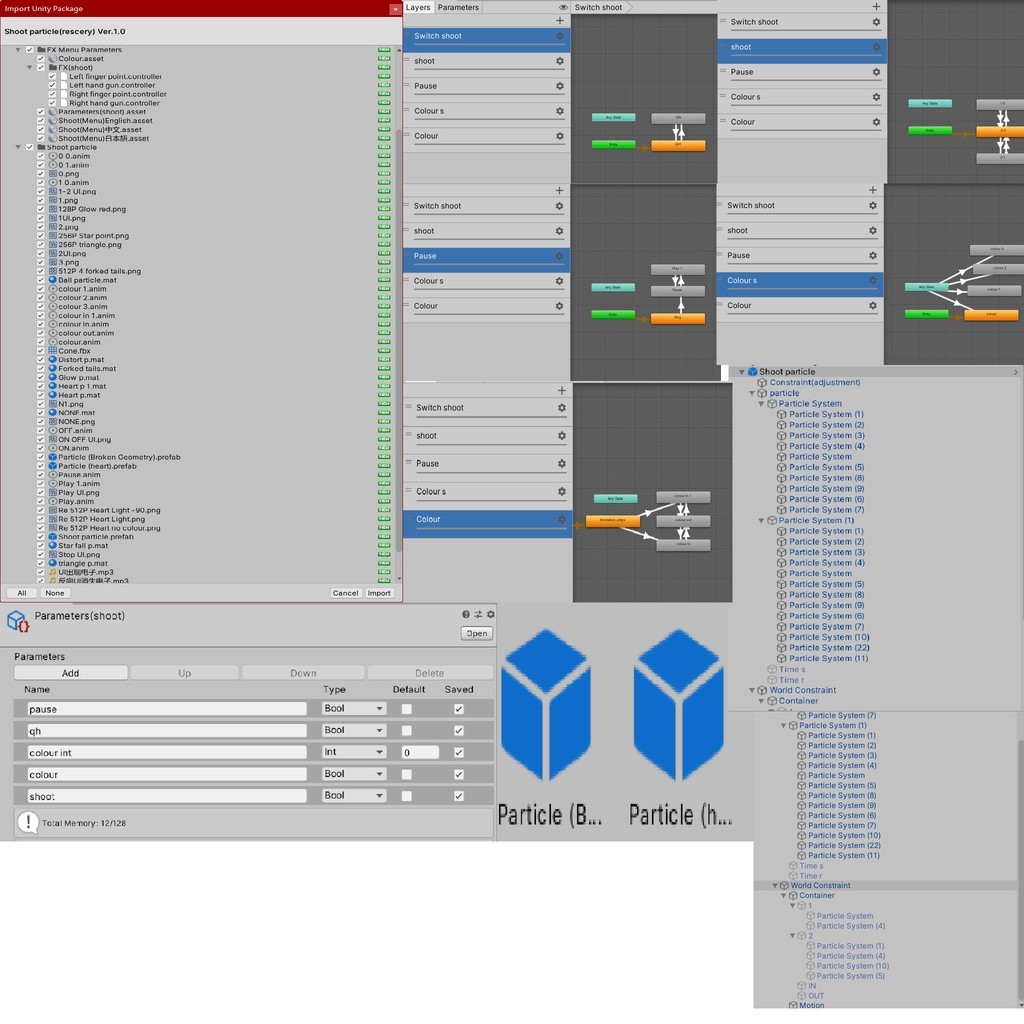Uncheck Cone.fbx in the import package list
Screen dimensions: 1024x1024
tap(42, 351)
